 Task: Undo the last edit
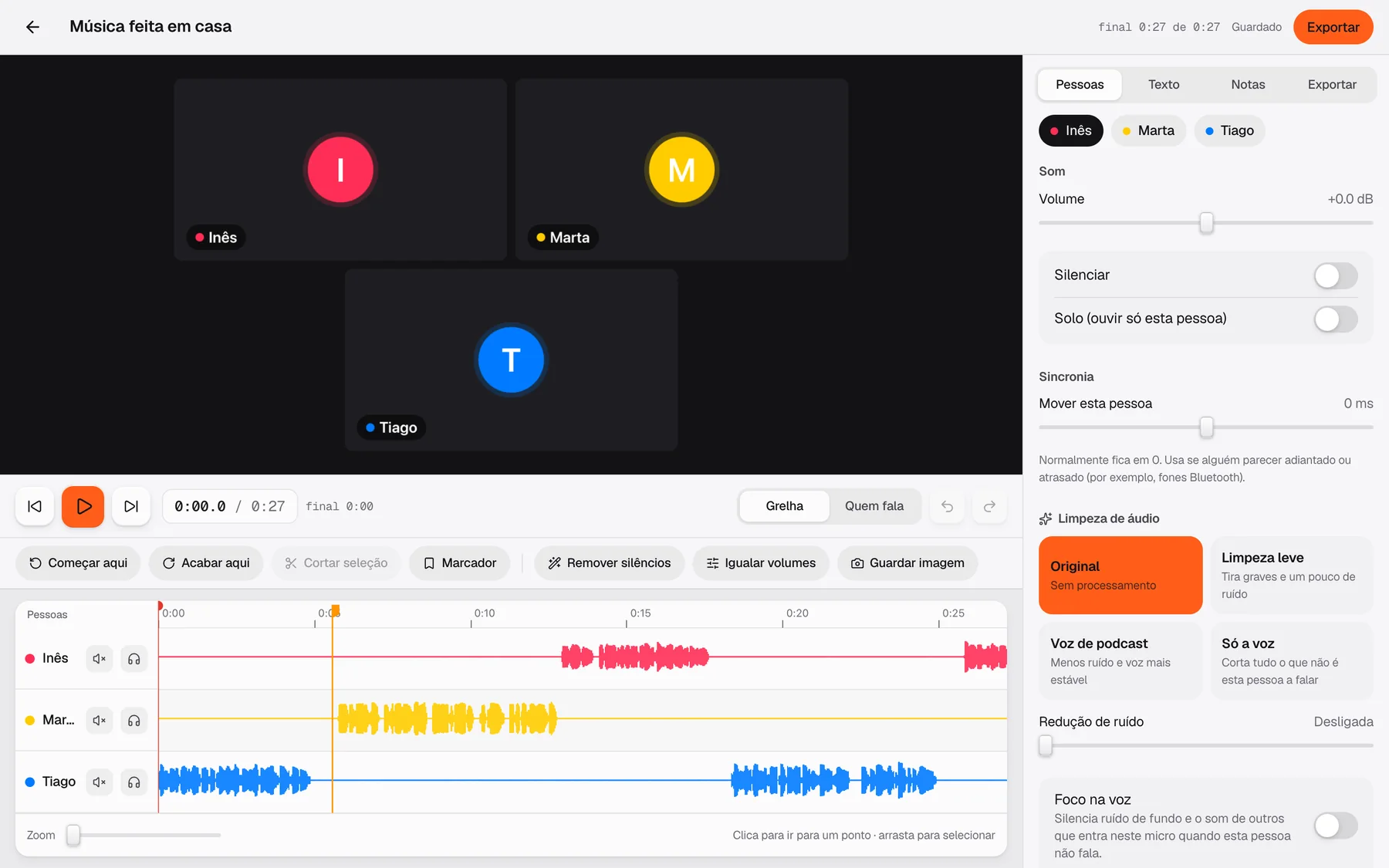tap(947, 506)
